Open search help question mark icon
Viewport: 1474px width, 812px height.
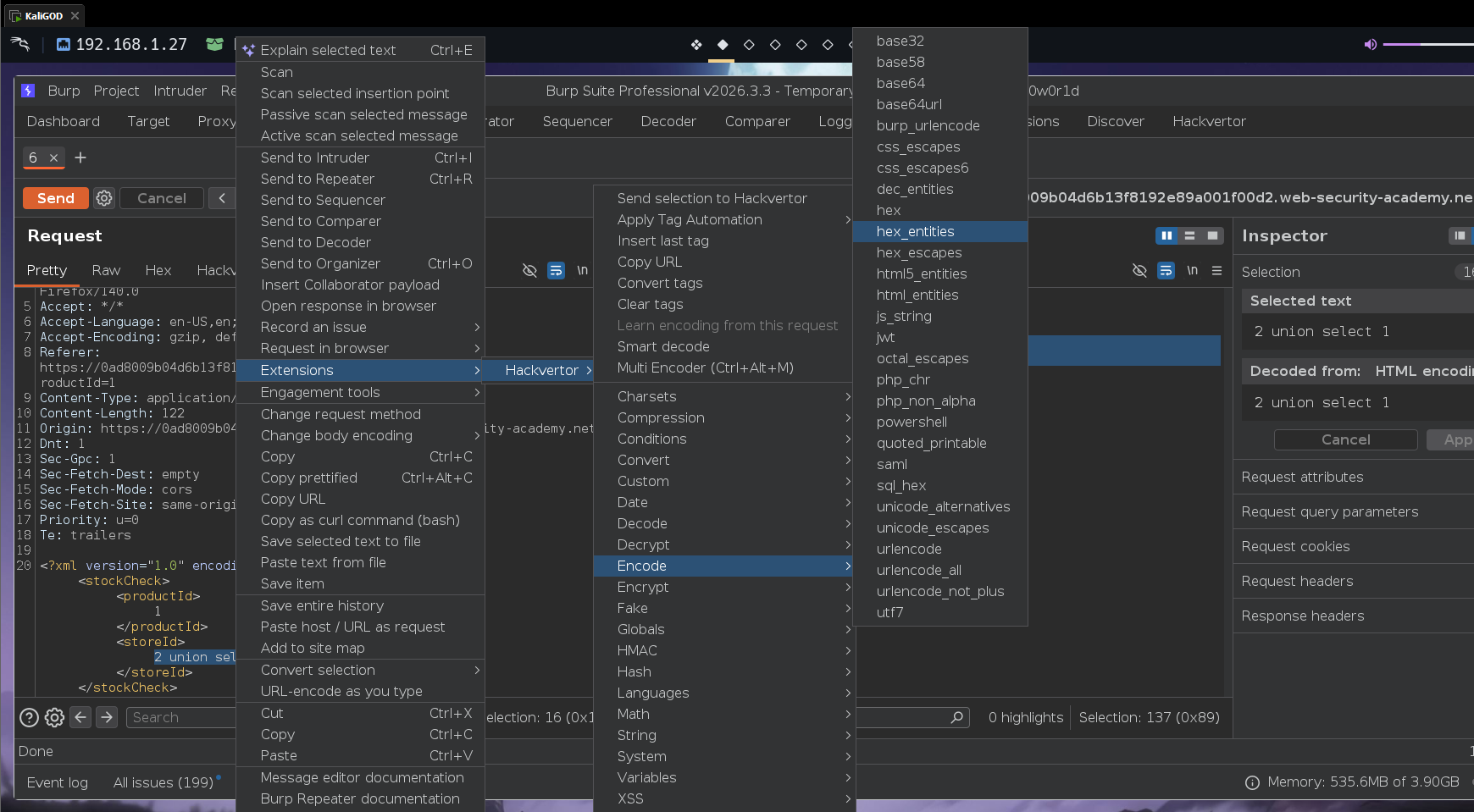pos(29,718)
